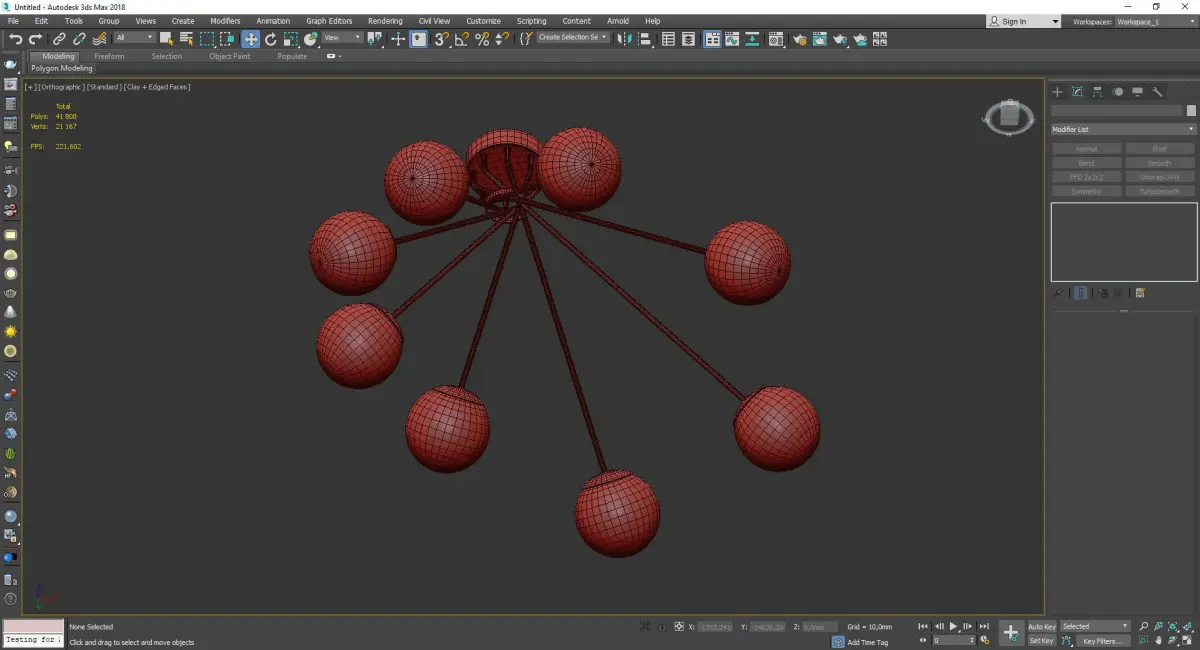Click the Symmetry modifier button
Viewport: 1200px width, 650px height.
[x=1086, y=191]
